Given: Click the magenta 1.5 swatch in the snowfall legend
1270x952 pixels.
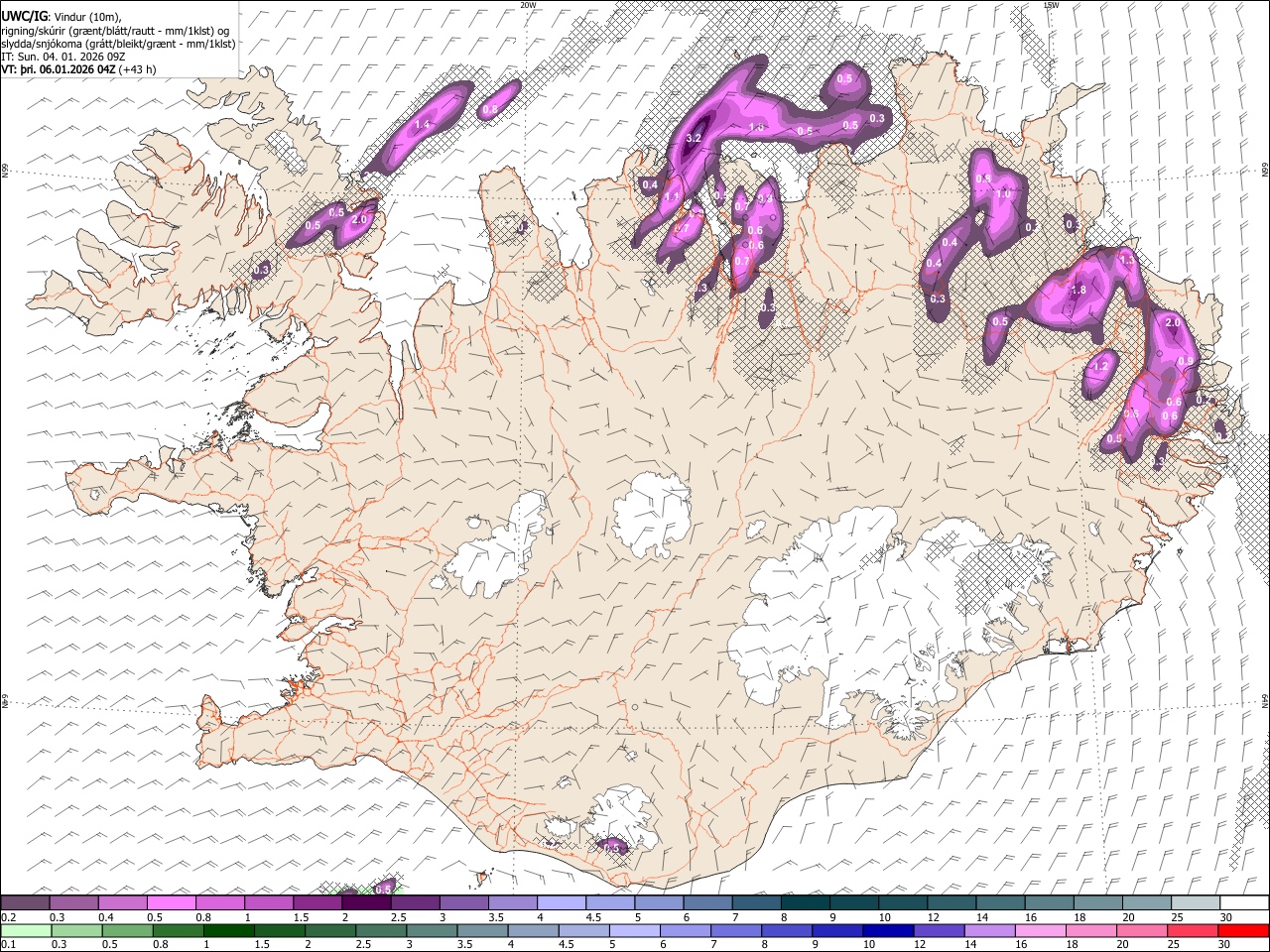Looking at the screenshot, I should click(317, 902).
